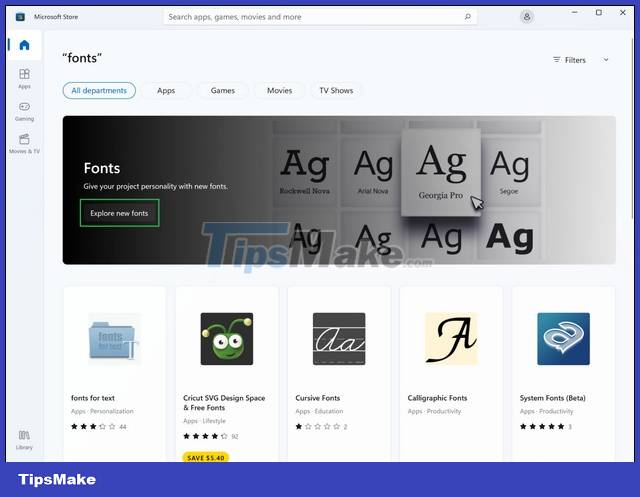
Task: Open the System Fonts (Beta) icon
Action: click(563, 339)
